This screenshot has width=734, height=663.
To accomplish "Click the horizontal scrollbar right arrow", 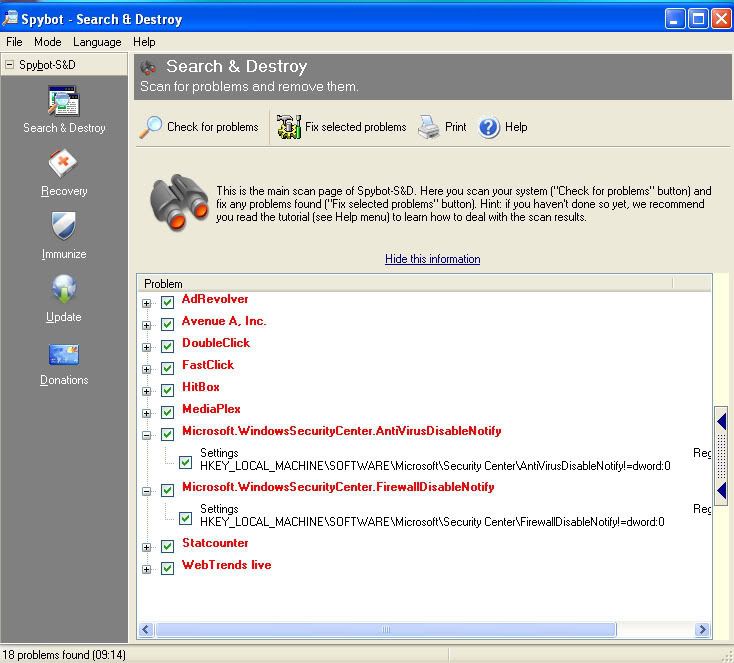I will pyautogui.click(x=702, y=630).
